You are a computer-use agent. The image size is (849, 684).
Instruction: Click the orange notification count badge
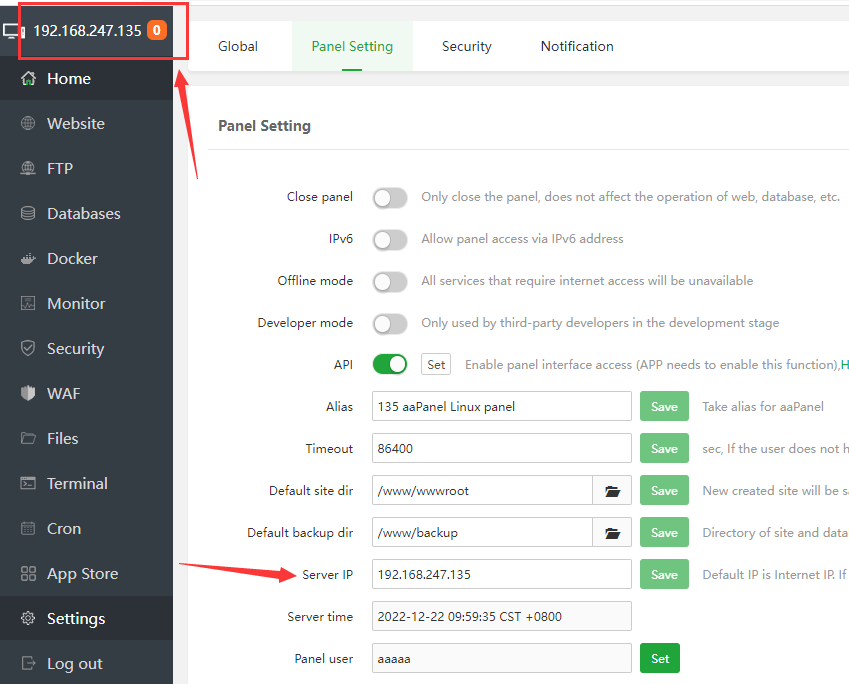point(157,30)
